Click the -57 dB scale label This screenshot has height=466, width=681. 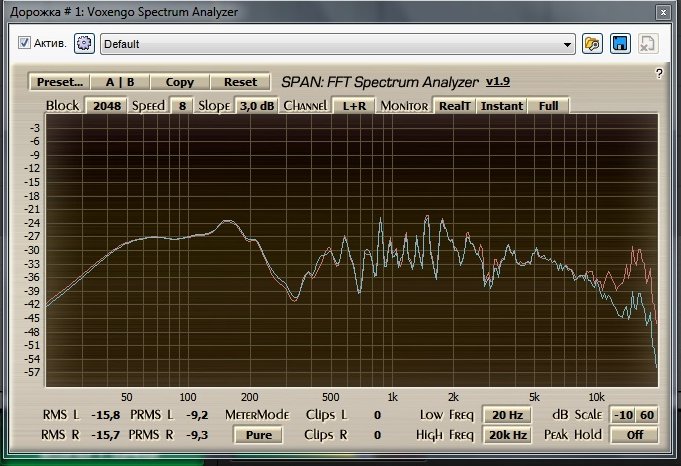click(33, 372)
